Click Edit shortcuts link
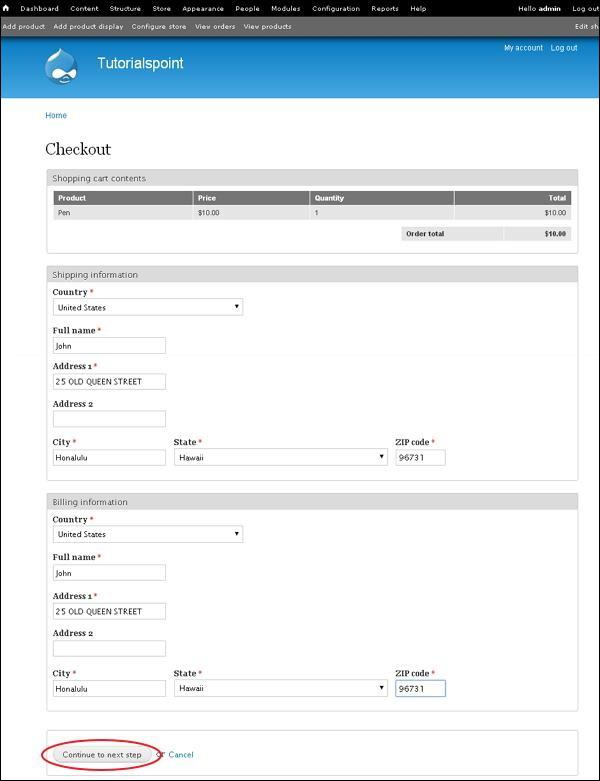The width and height of the screenshot is (600, 781). coord(587,26)
